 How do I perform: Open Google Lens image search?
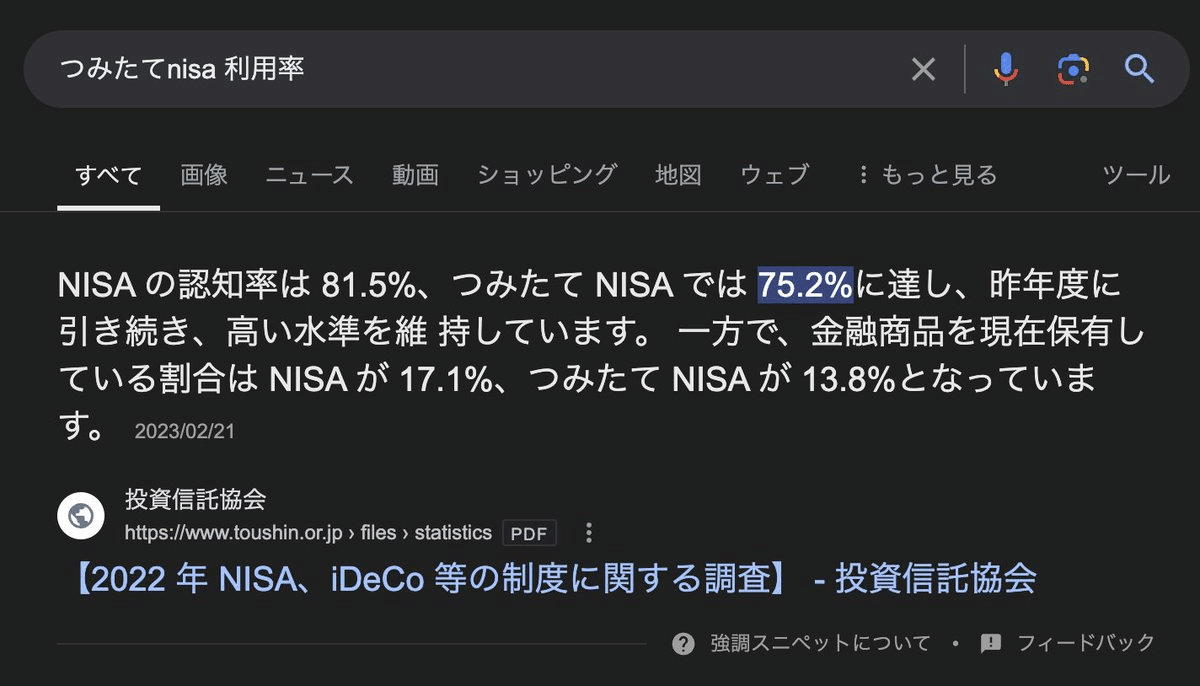(1073, 68)
